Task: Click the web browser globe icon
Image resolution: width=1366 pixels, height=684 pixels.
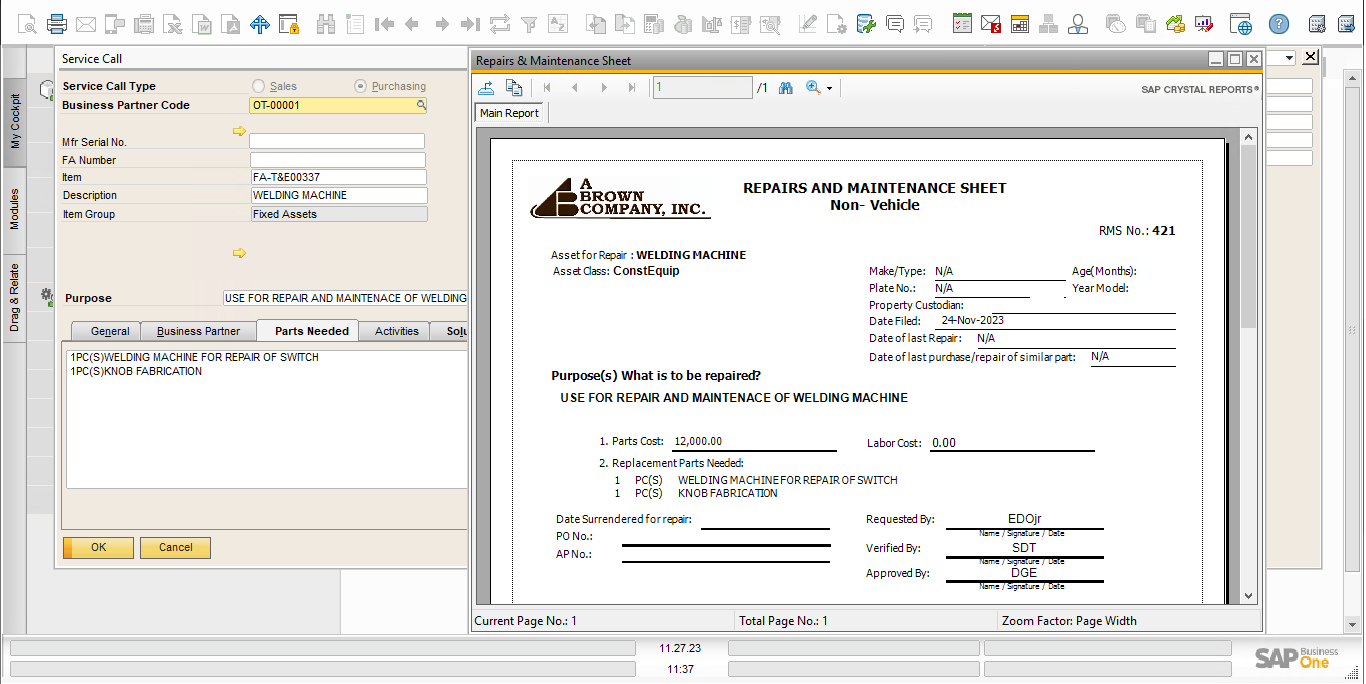Action: coord(1241,24)
